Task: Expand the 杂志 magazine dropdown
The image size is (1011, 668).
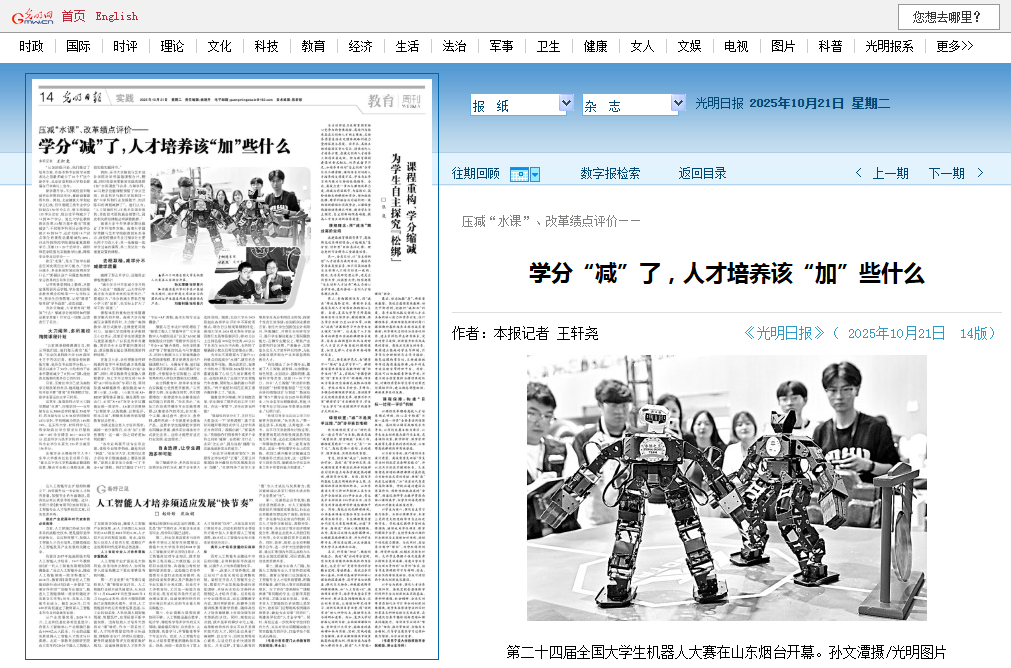Action: coord(678,104)
